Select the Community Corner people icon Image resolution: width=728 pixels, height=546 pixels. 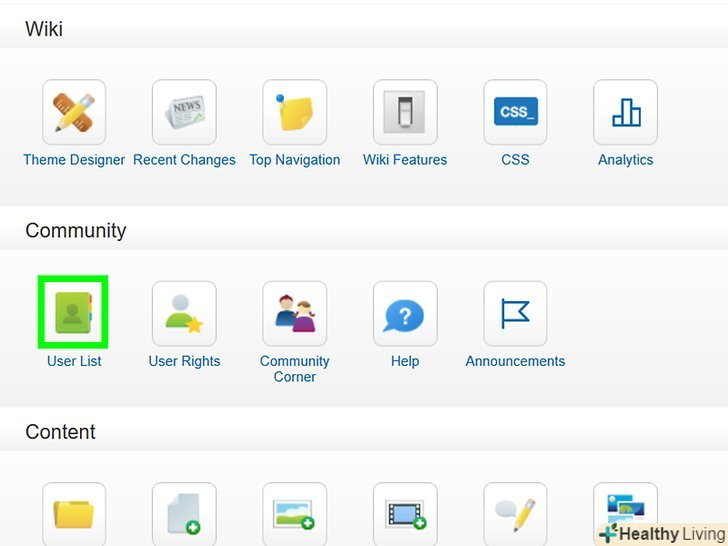point(294,313)
